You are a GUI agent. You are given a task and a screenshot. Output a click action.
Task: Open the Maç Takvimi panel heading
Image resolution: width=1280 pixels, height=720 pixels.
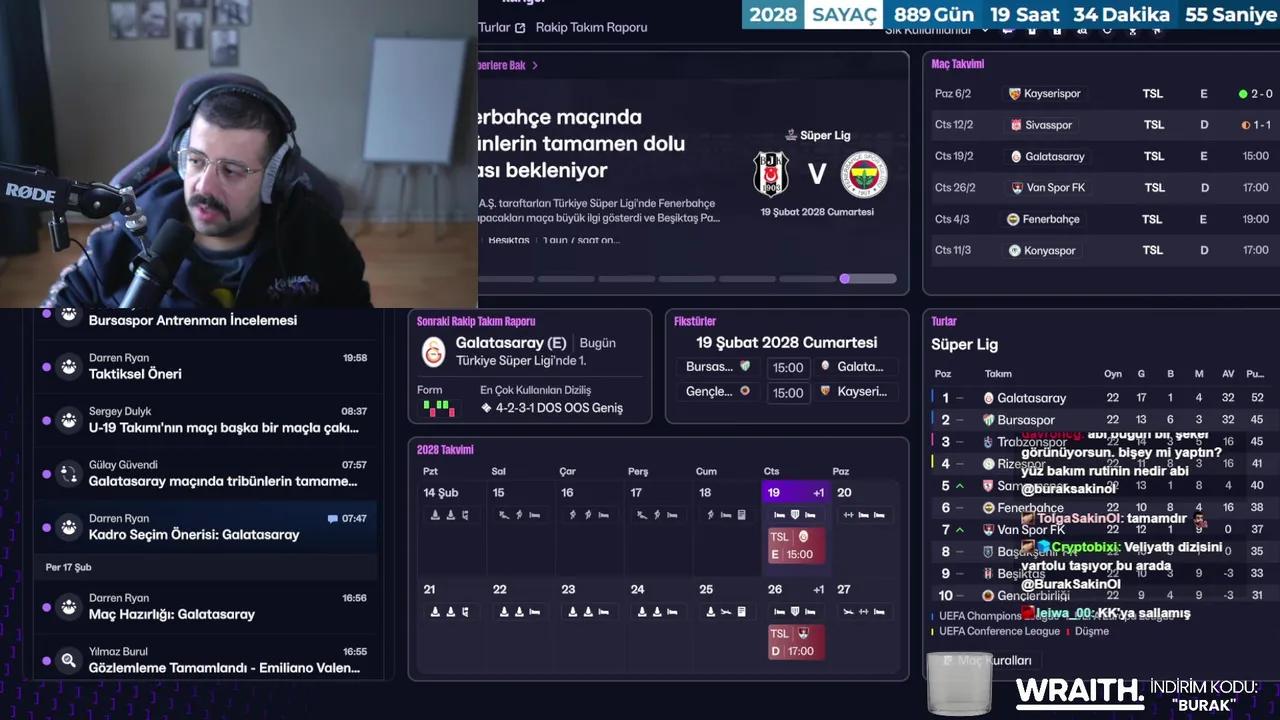(958, 64)
